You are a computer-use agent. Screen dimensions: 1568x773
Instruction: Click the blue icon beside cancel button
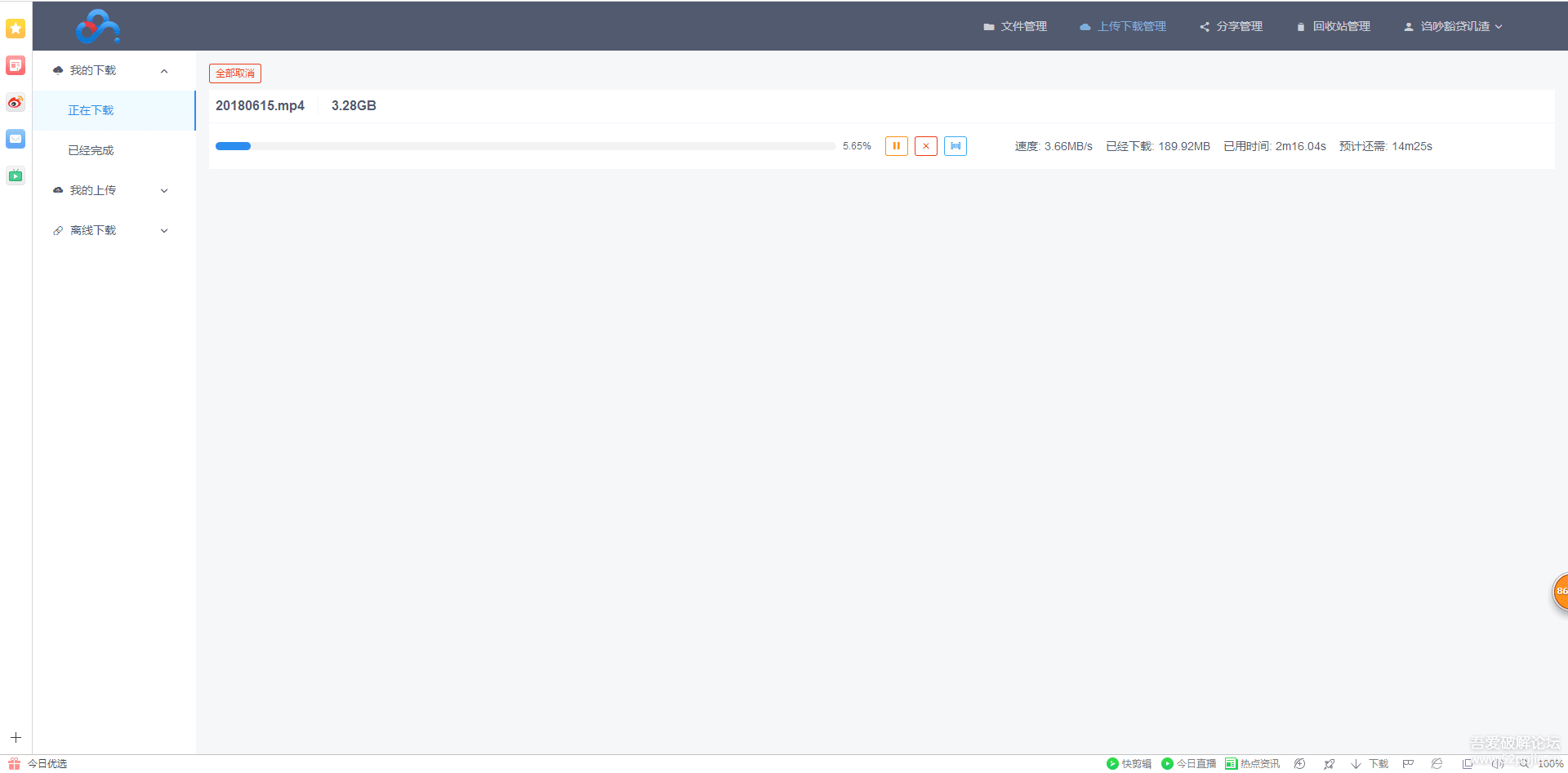click(955, 146)
